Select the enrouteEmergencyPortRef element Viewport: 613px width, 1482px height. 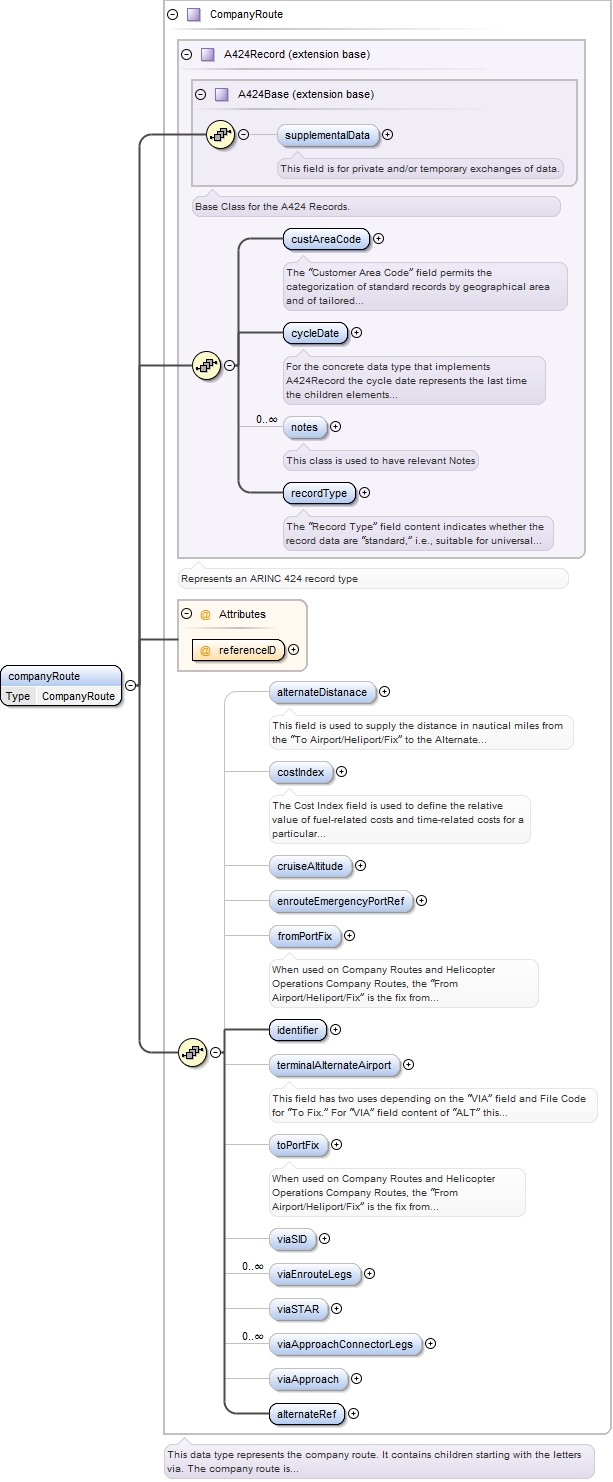[x=340, y=901]
